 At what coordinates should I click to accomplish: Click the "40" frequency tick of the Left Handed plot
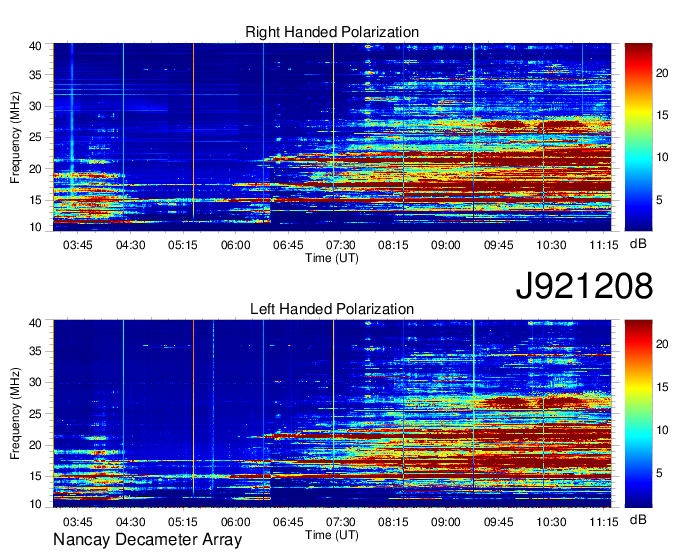click(x=35, y=323)
